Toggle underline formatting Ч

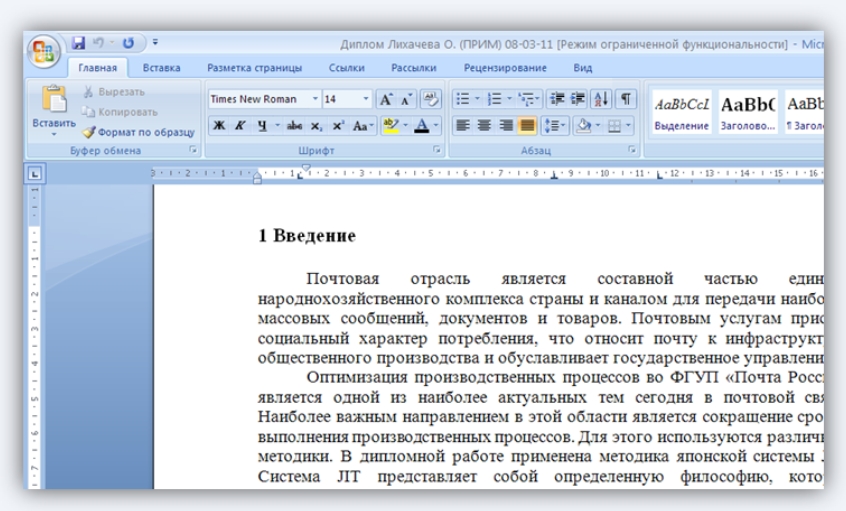pos(262,126)
